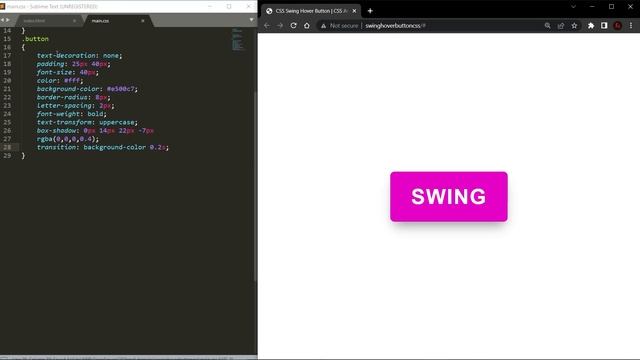Image resolution: width=640 pixels, height=360 pixels.
Task: Open Sublime tab list dropdown arrow
Action: pyautogui.click(x=251, y=20)
